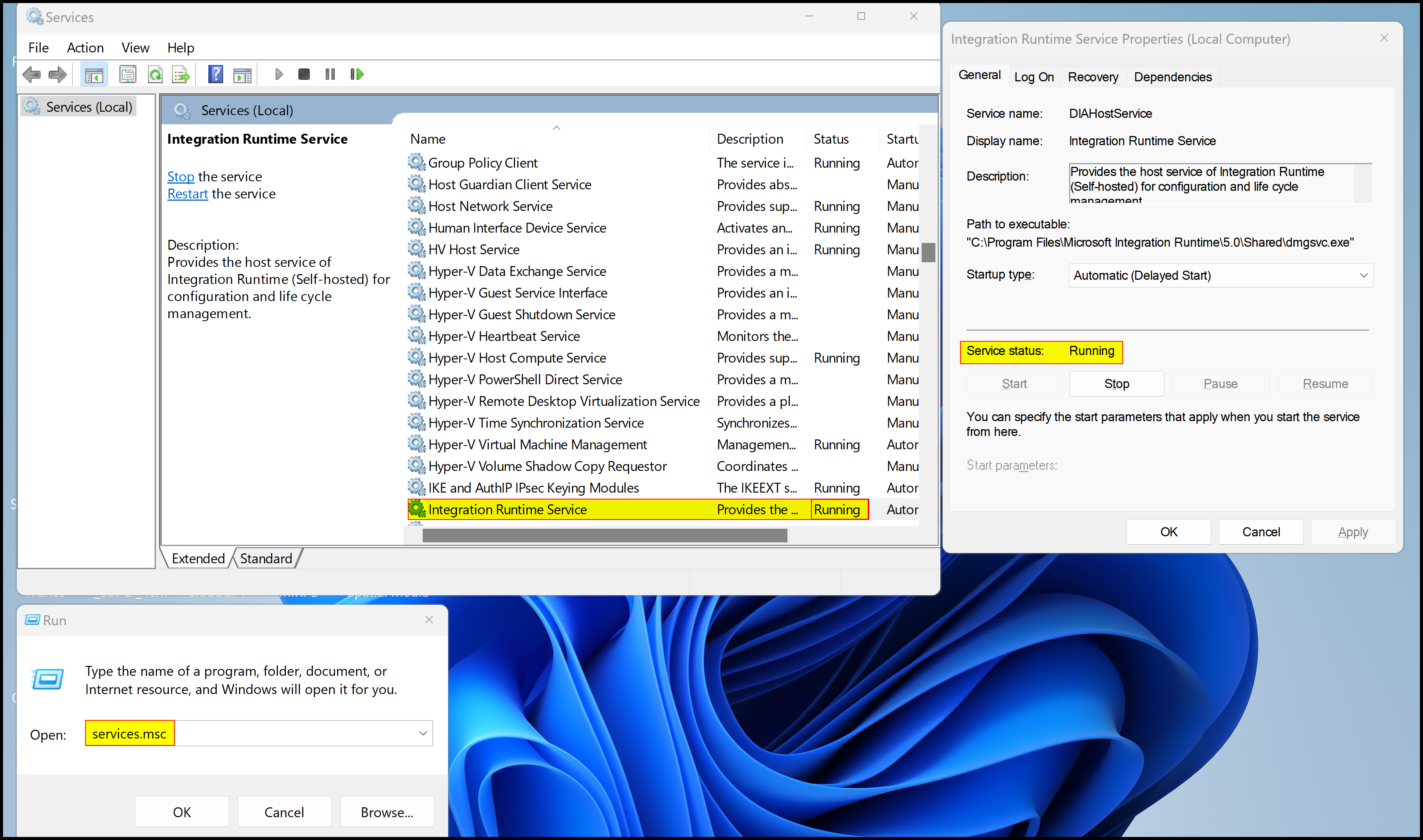Viewport: 1423px width, 840px height.
Task: Click the Export List toolbar icon
Action: pyautogui.click(x=181, y=74)
